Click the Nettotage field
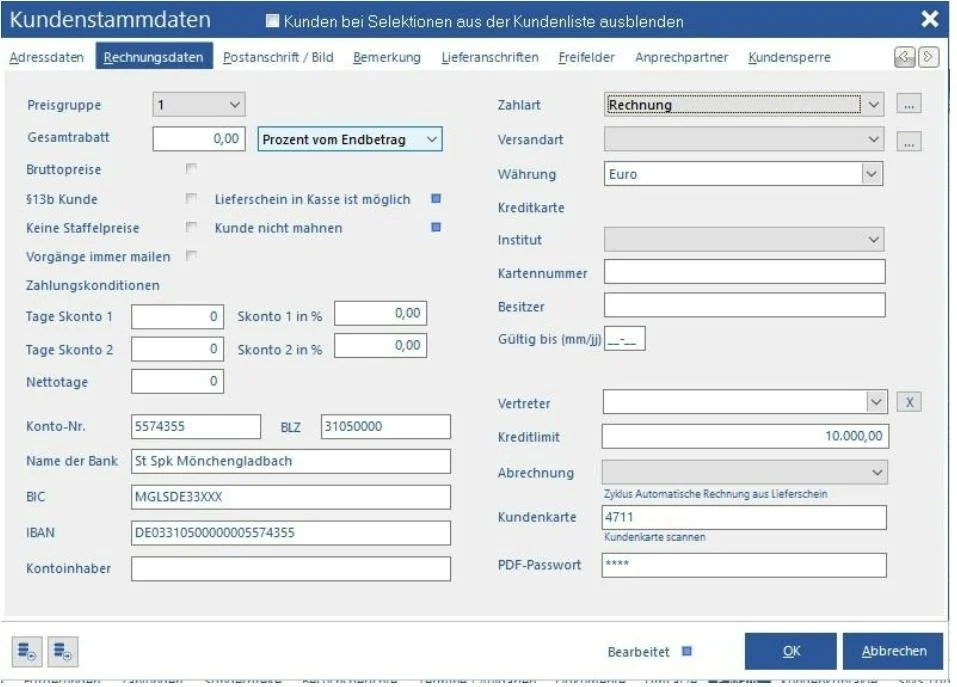 pyautogui.click(x=178, y=381)
